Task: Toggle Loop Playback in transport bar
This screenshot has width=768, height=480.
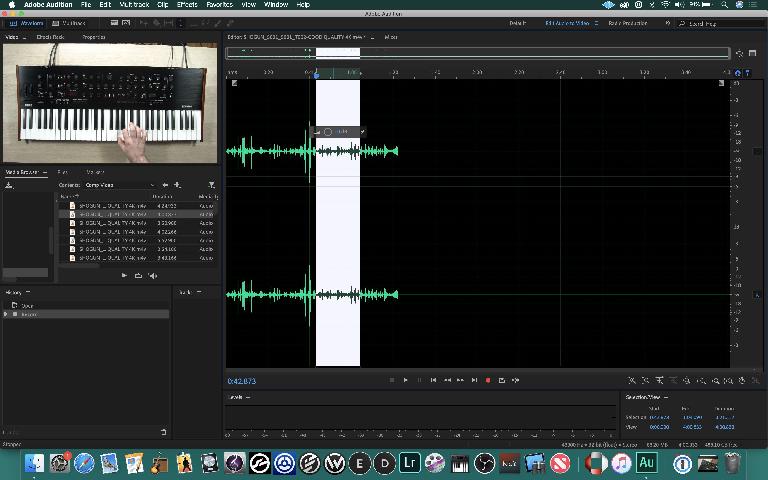Action: pyautogui.click(x=502, y=380)
